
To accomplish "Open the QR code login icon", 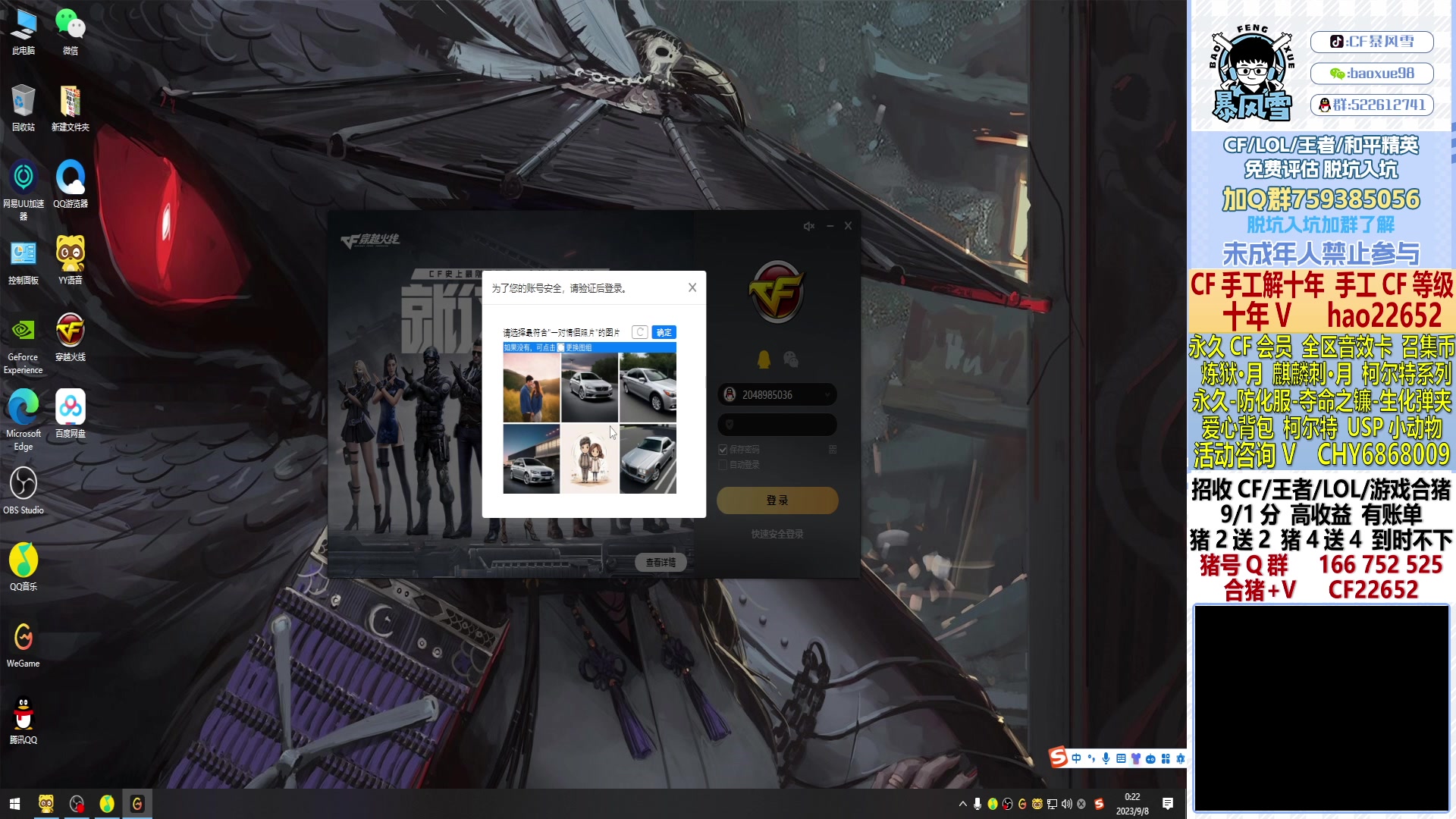I will pos(833,450).
